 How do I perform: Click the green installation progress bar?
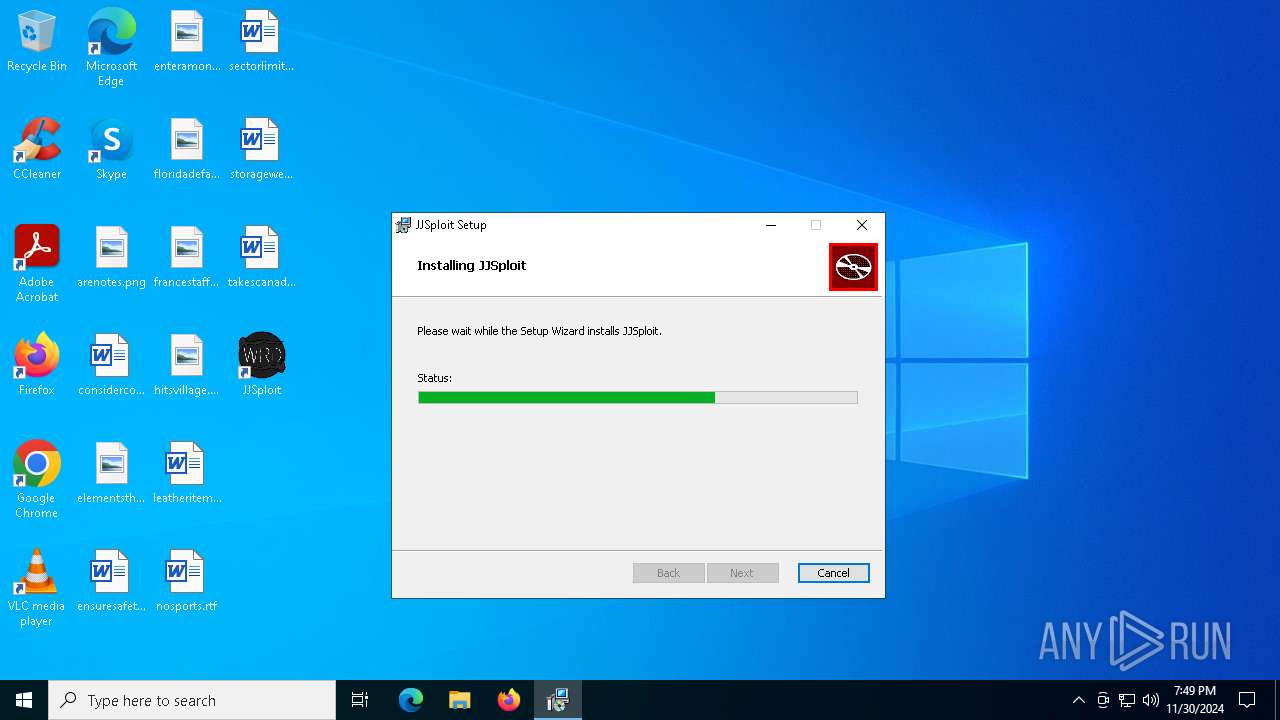(x=638, y=397)
